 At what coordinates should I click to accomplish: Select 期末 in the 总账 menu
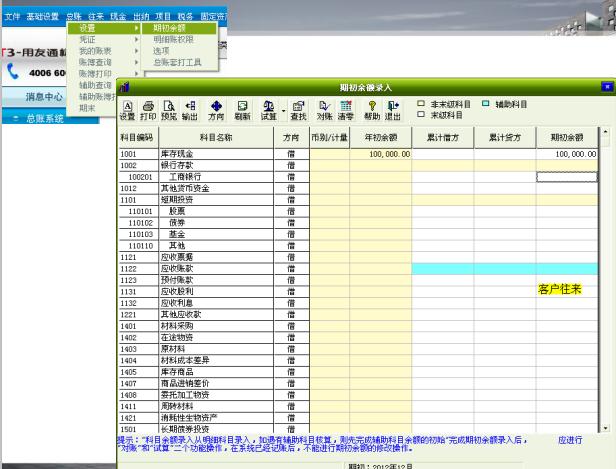tap(87, 108)
